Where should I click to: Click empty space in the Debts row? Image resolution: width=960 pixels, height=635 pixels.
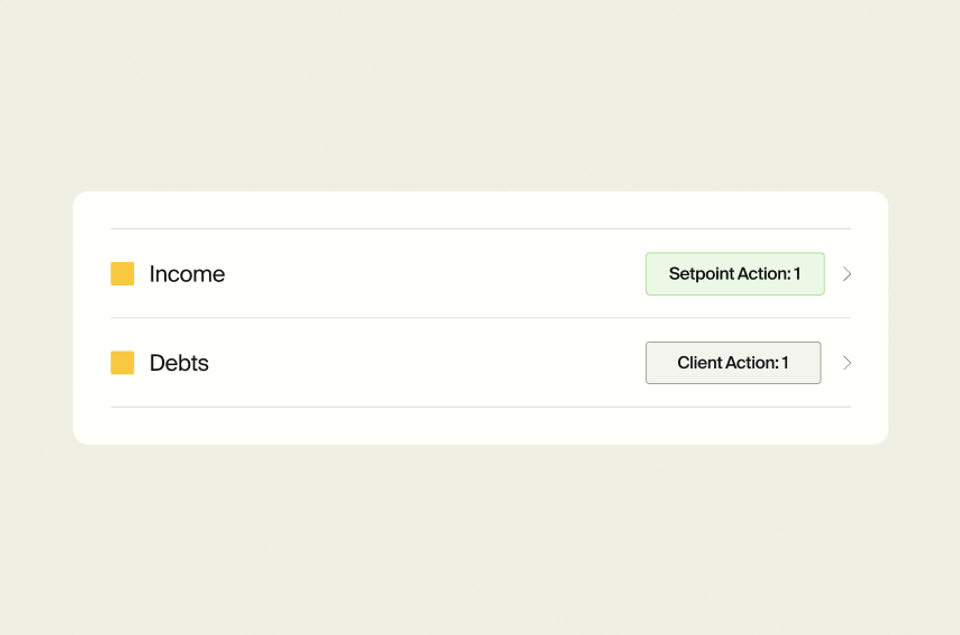429,363
